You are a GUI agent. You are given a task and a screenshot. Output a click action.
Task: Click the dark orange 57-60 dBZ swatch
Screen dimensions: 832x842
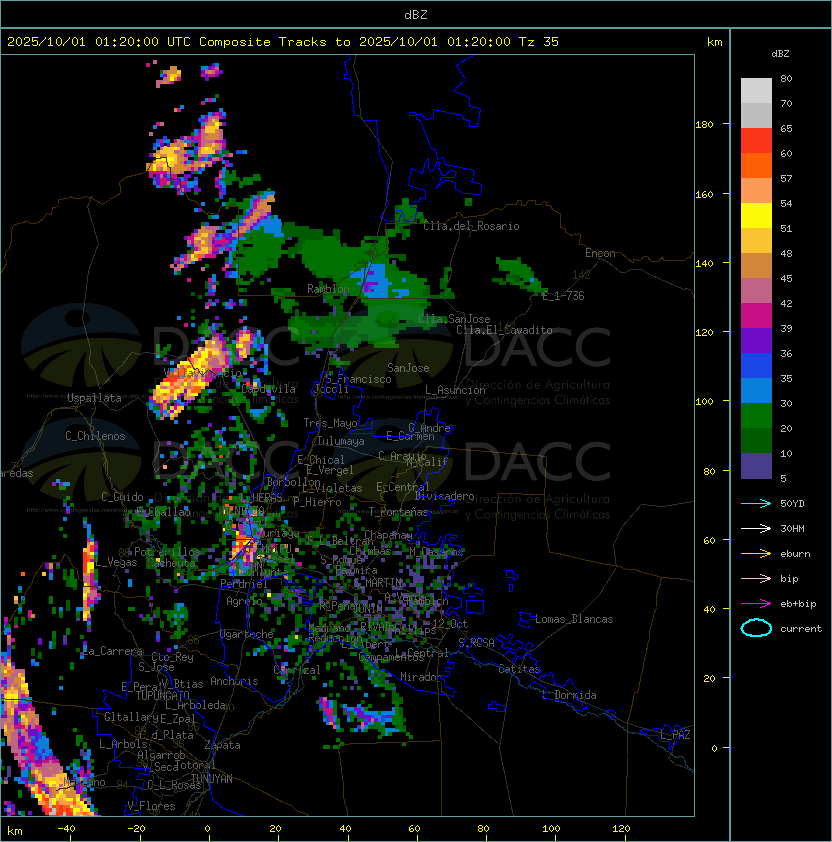(756, 165)
